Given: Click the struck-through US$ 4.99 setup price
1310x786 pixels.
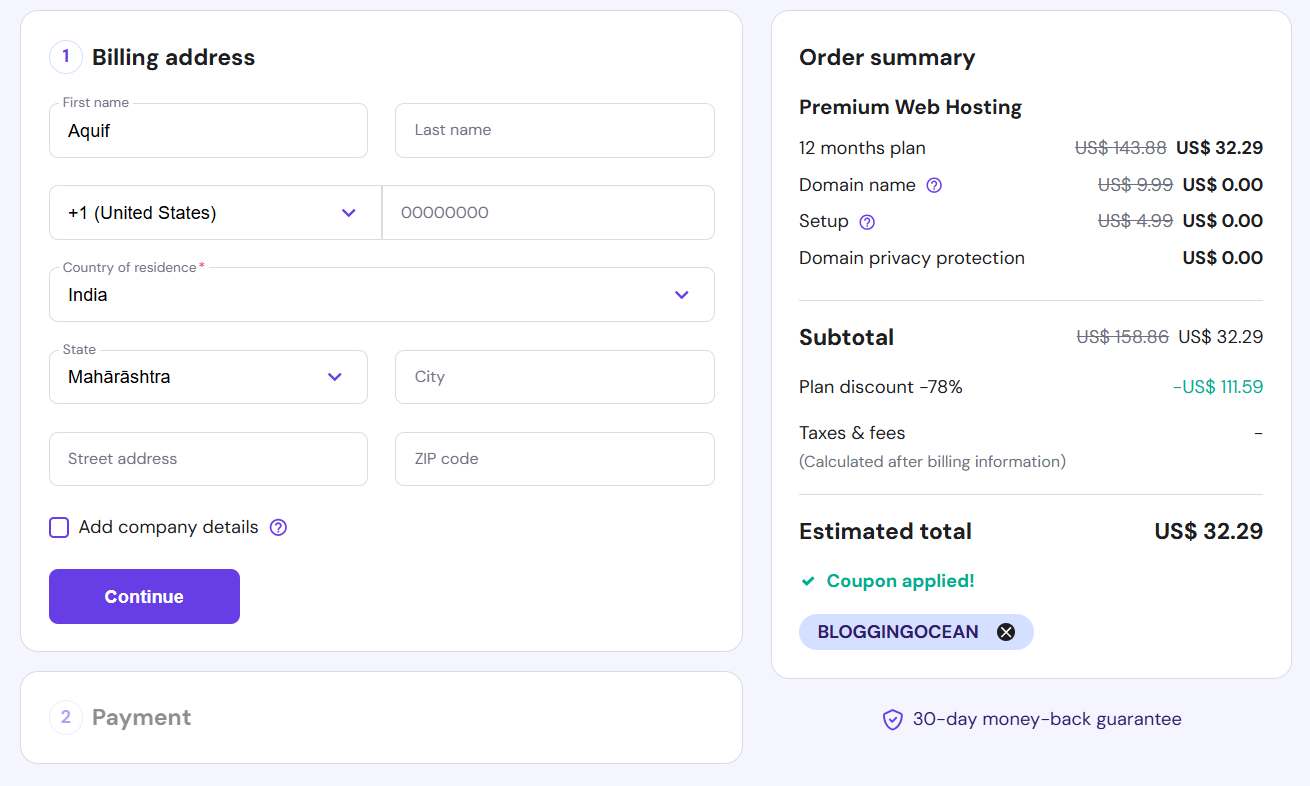Looking at the screenshot, I should (1136, 221).
